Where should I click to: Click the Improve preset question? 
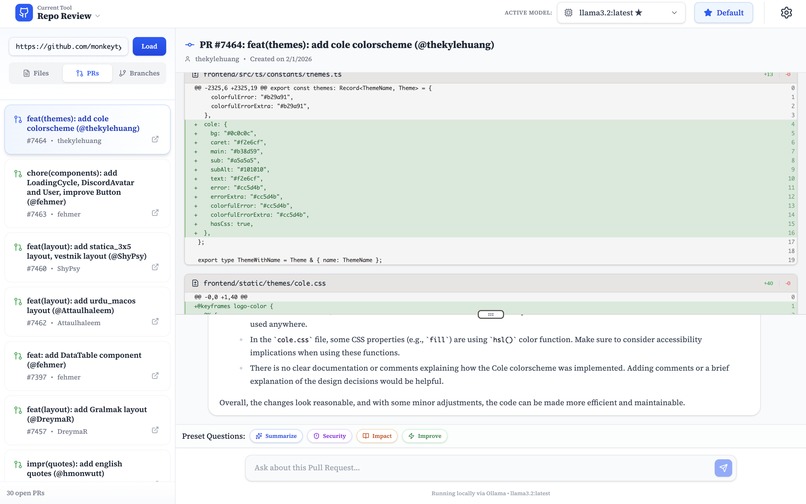point(425,436)
